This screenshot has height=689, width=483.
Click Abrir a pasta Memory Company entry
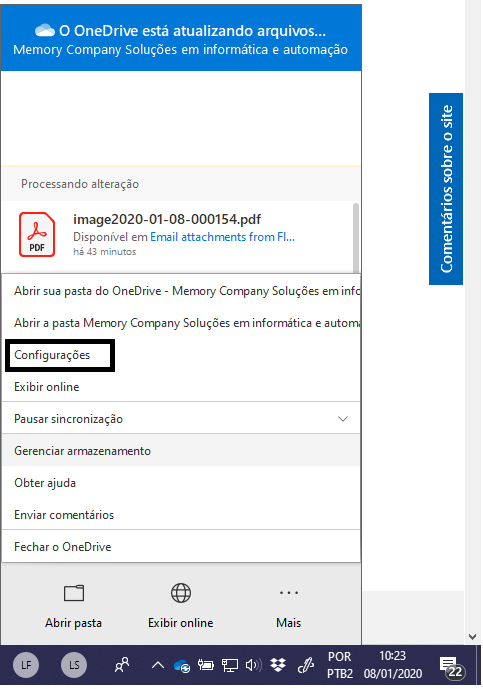tap(181, 323)
